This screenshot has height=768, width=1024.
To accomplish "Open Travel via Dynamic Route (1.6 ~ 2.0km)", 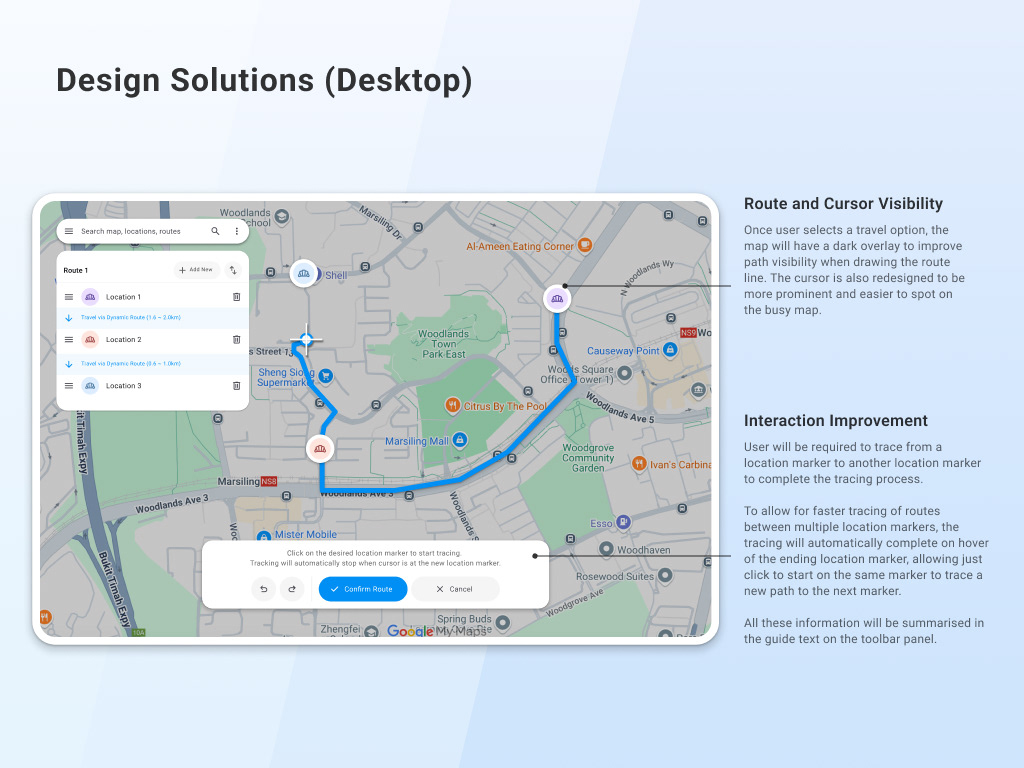I will (153, 318).
